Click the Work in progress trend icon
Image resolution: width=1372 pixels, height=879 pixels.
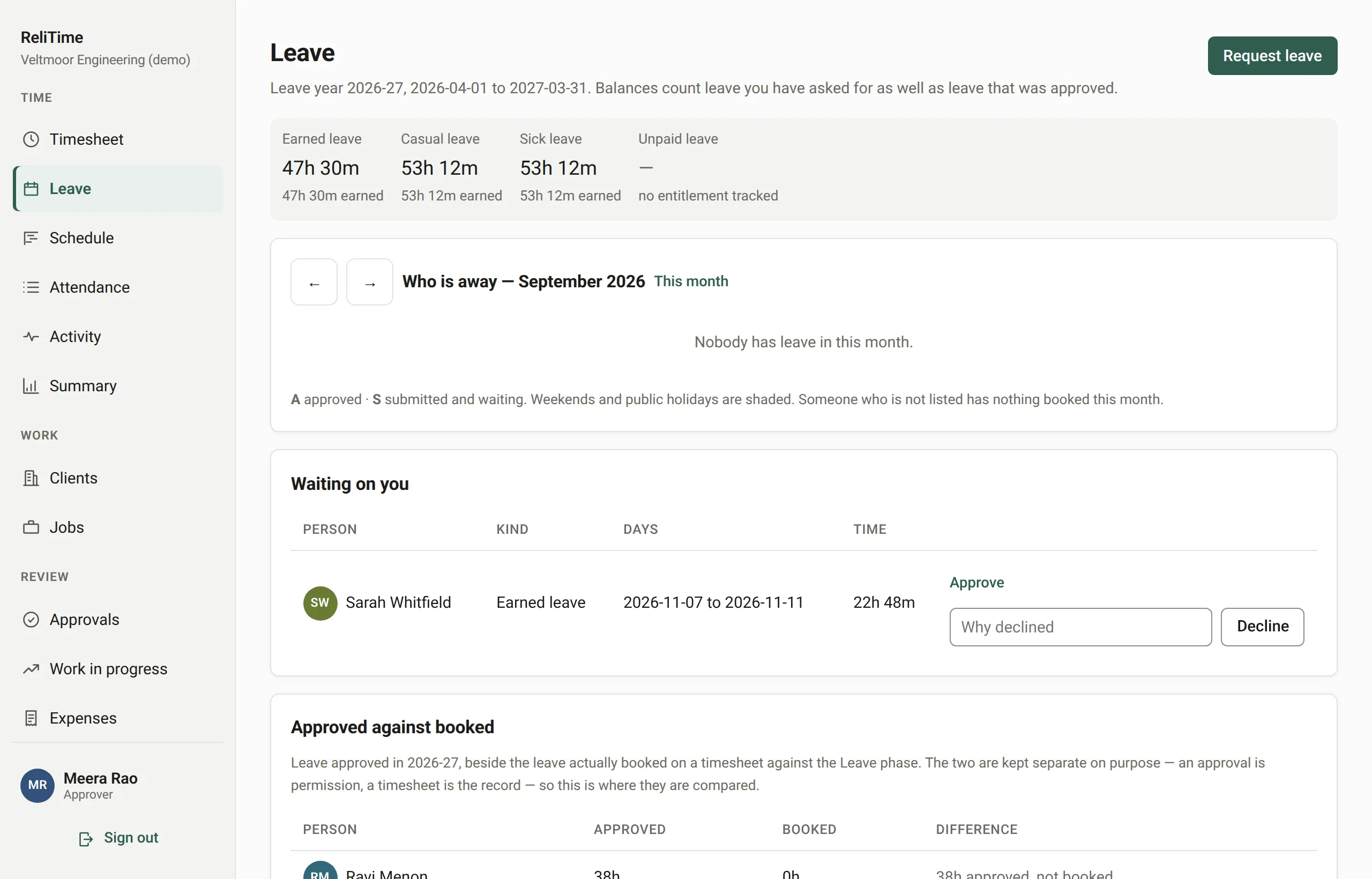click(31, 669)
